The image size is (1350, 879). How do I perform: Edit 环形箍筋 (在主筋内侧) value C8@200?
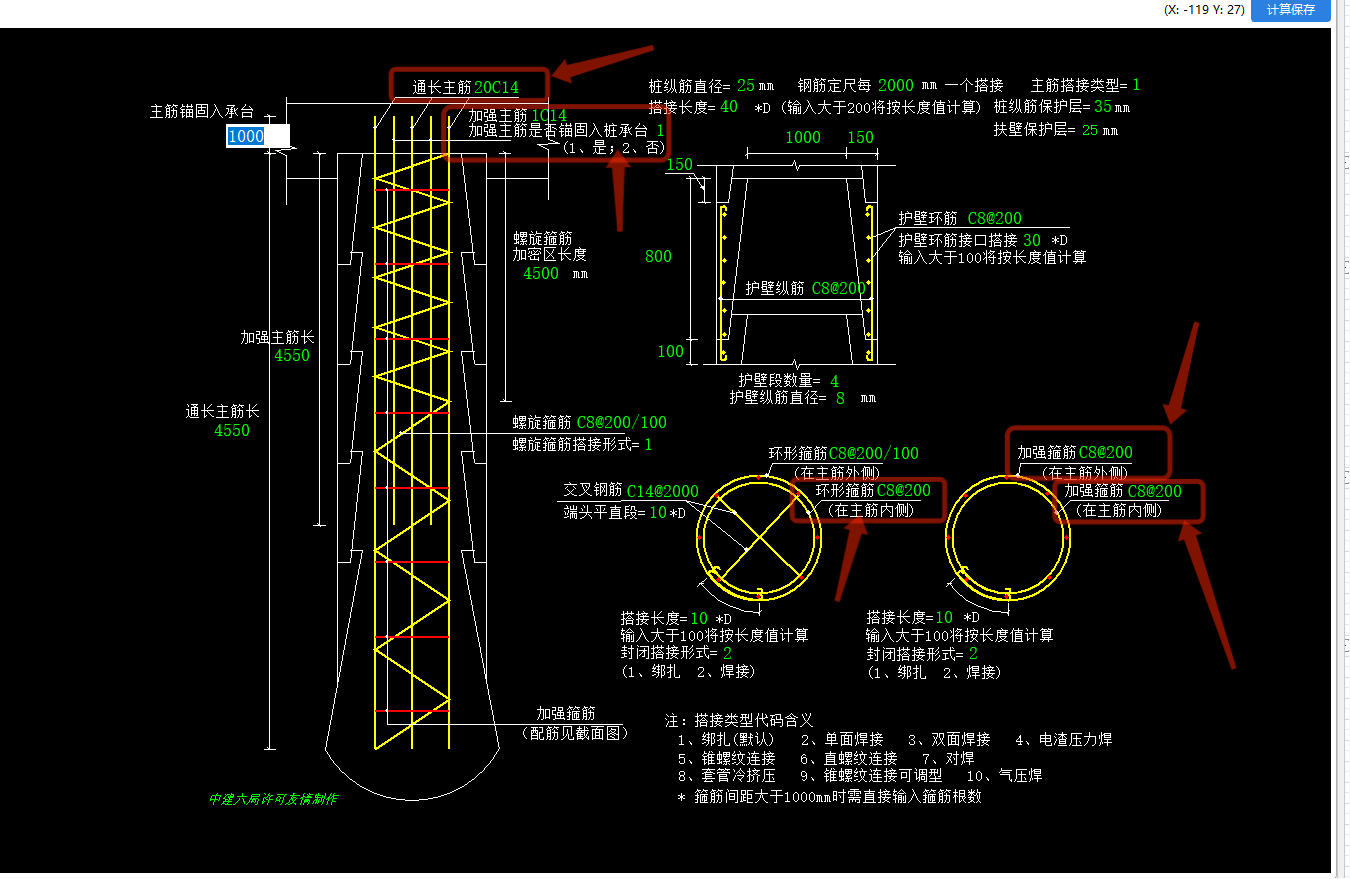[903, 491]
